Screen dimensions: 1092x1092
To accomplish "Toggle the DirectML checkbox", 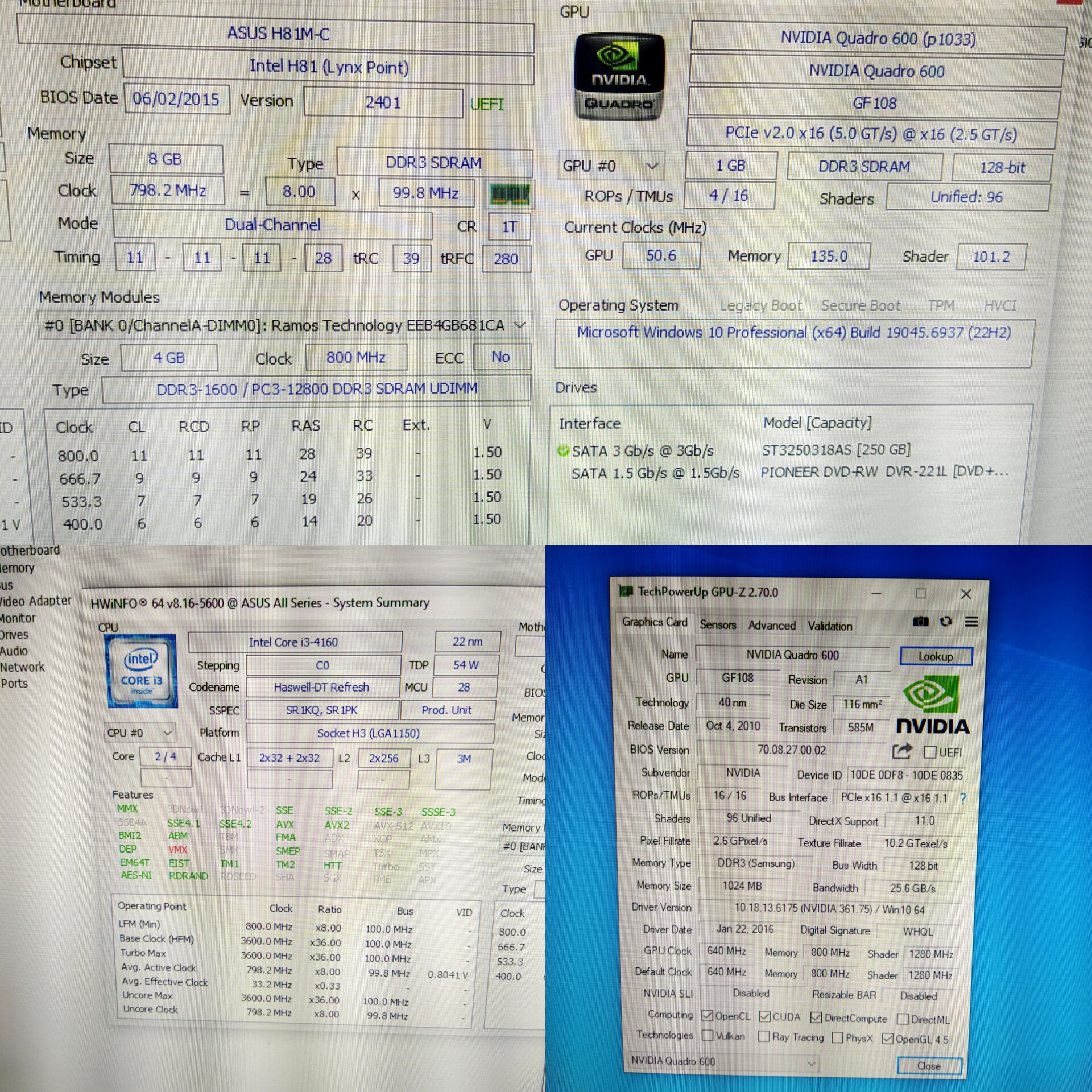I will 903,1019.
